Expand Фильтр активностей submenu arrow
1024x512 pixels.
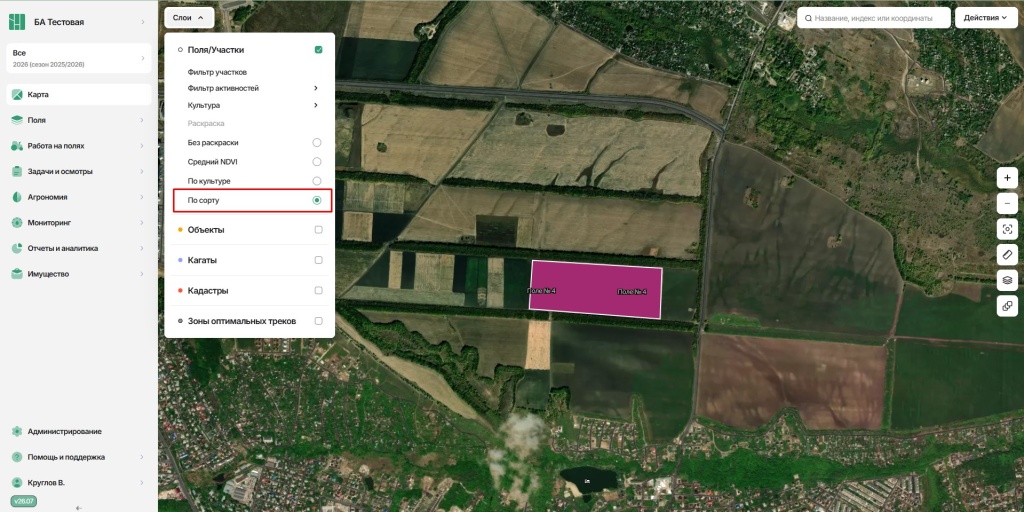point(316,88)
